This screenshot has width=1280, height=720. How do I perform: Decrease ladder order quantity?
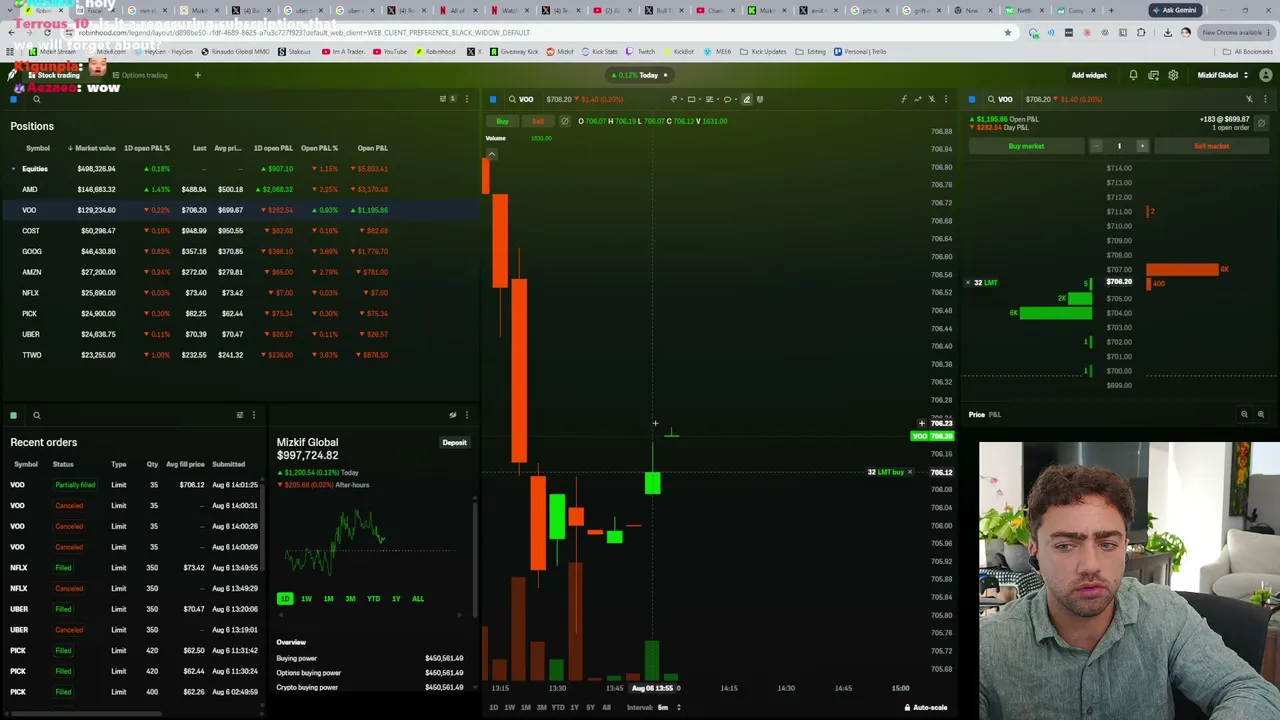[1096, 146]
